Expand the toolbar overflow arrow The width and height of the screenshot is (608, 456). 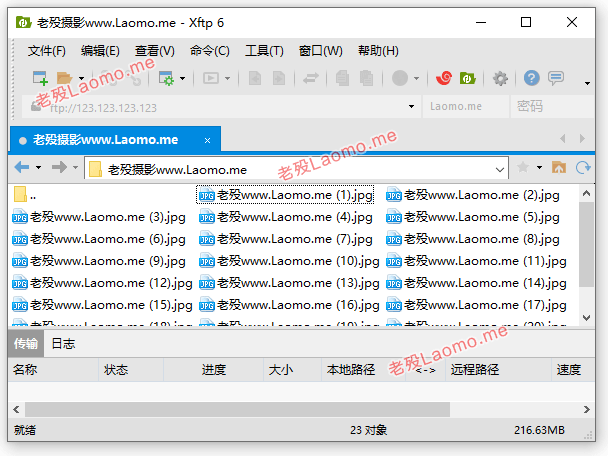(587, 83)
